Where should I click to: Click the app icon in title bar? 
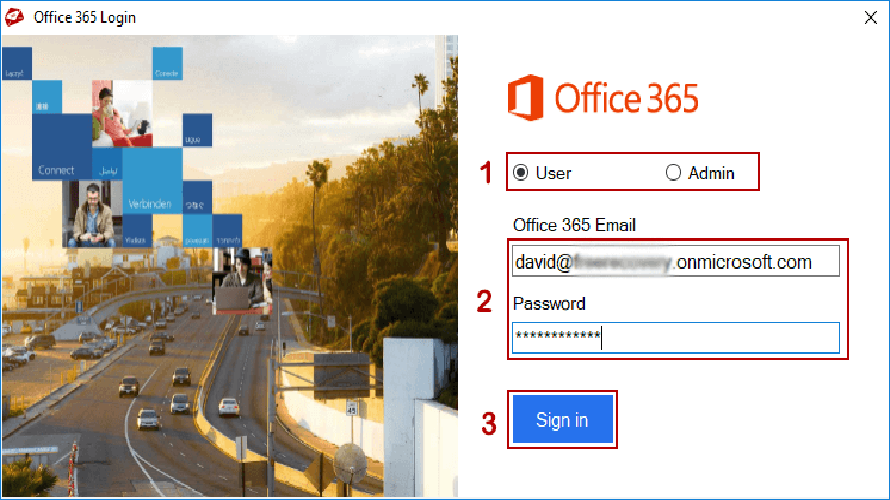tap(15, 18)
